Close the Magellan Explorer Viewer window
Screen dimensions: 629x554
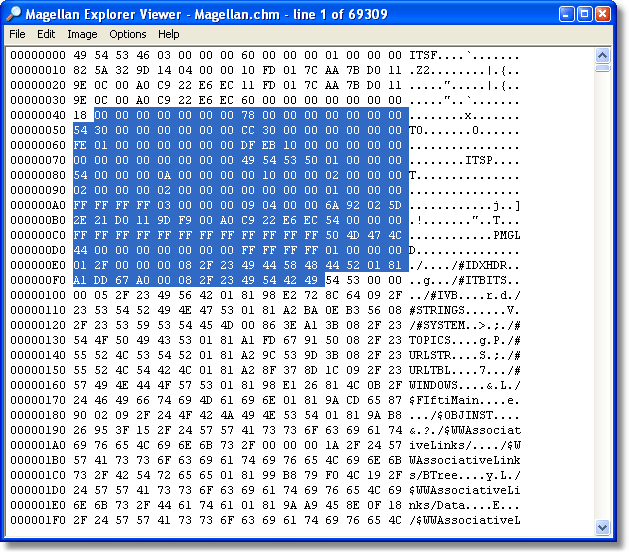603,14
